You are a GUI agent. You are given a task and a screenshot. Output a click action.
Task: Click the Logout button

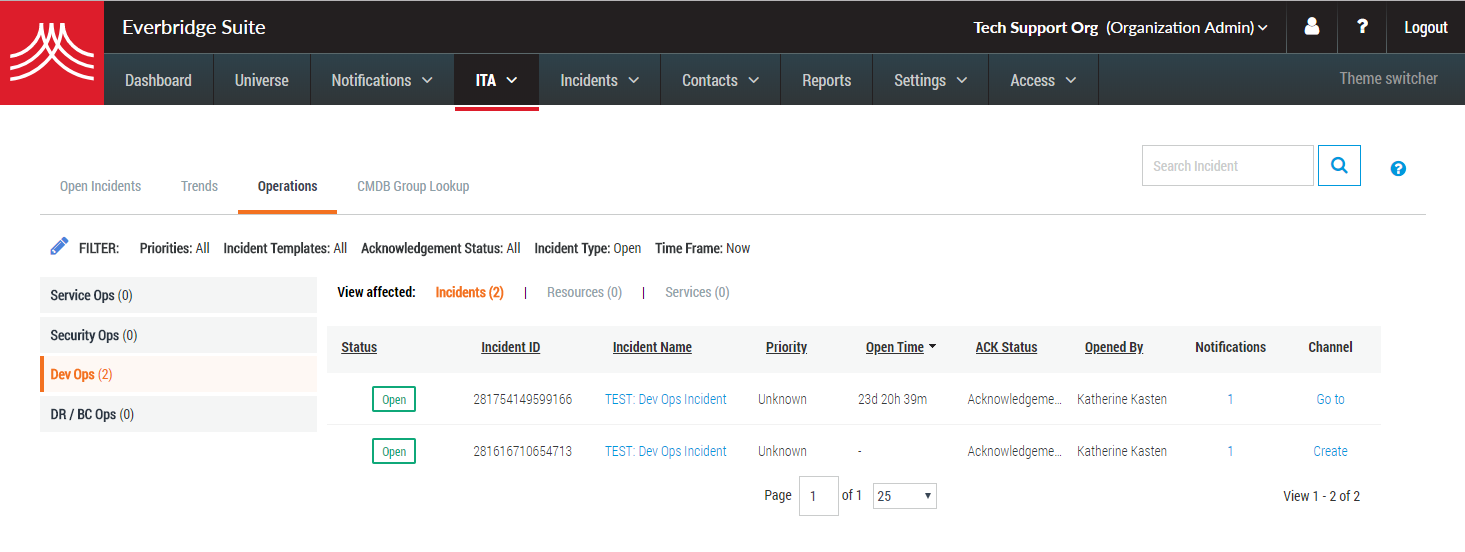pos(1425,27)
